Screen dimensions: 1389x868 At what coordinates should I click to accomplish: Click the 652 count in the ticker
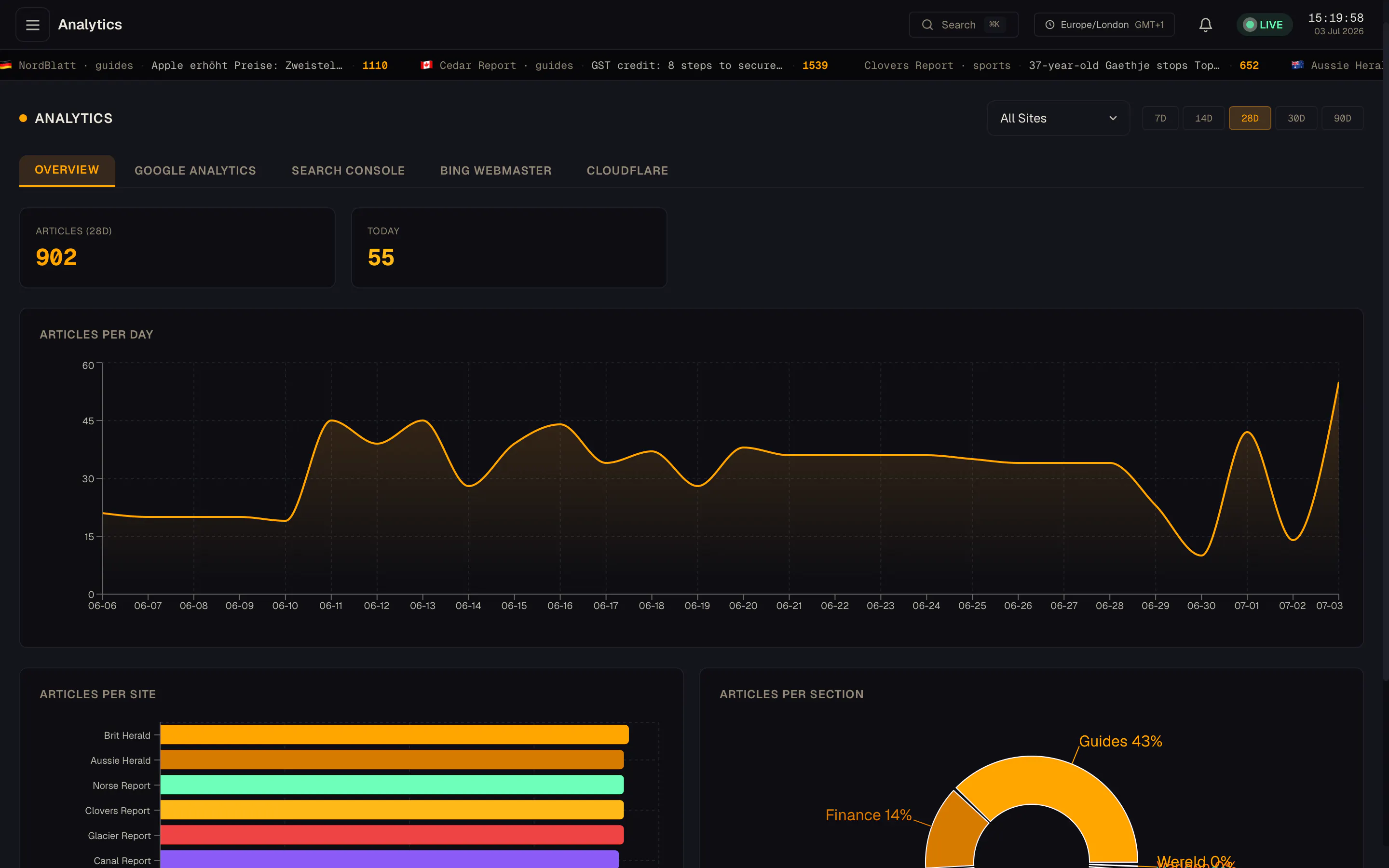point(1249,66)
